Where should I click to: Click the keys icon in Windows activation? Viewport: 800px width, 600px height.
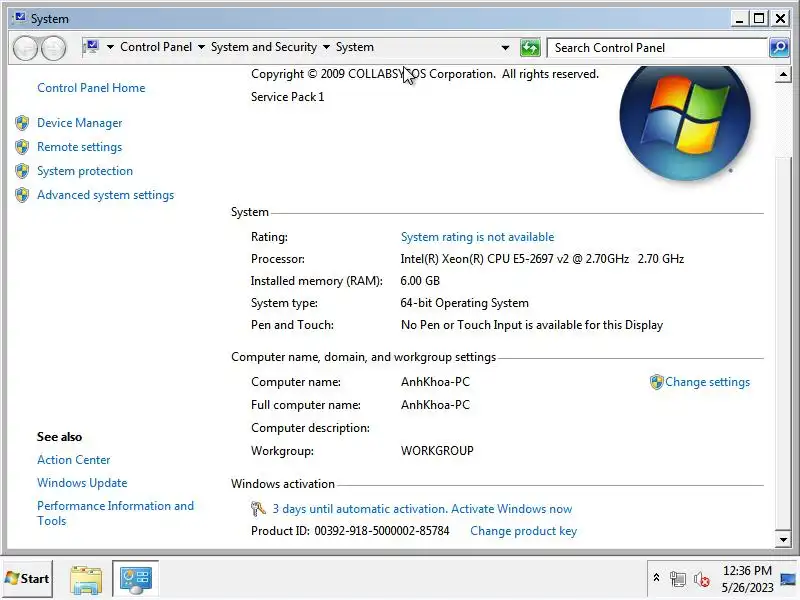[x=258, y=509]
